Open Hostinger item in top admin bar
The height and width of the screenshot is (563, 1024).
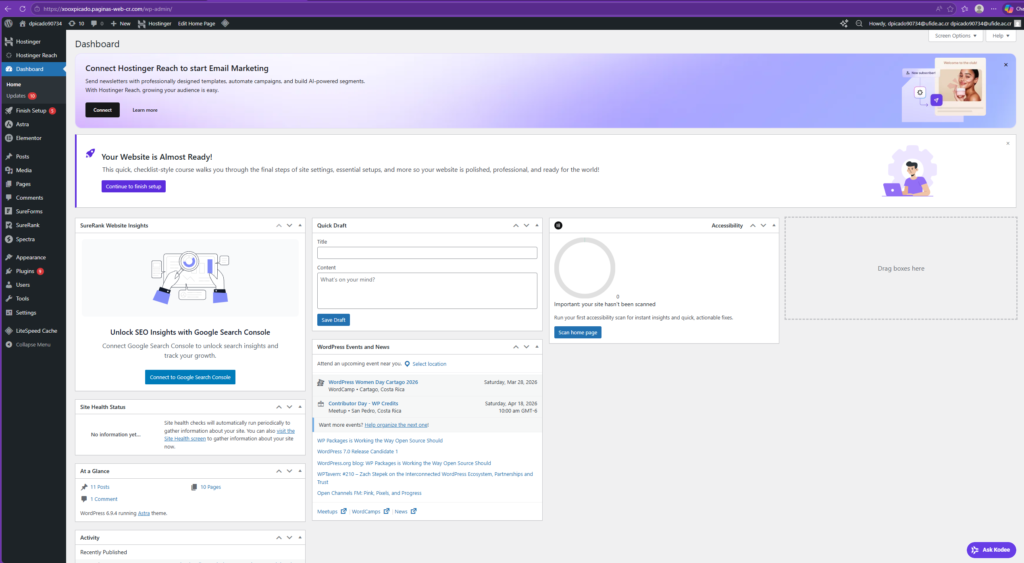pyautogui.click(x=154, y=24)
